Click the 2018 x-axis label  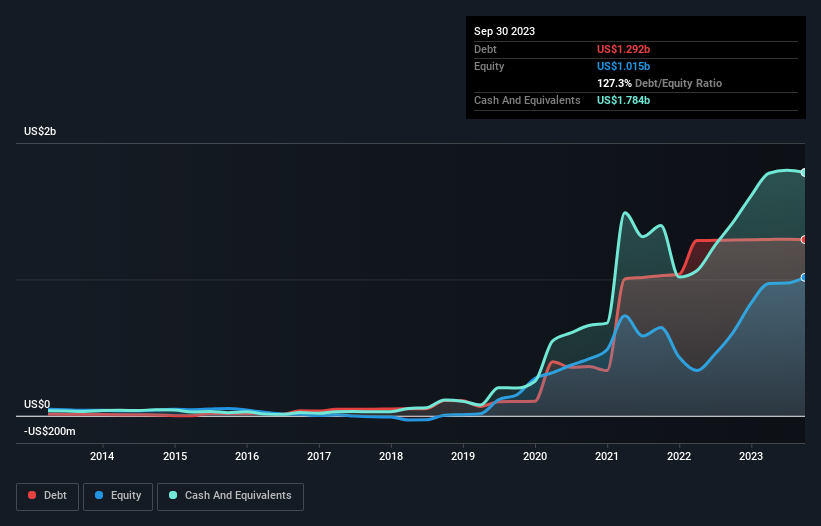tap(391, 456)
